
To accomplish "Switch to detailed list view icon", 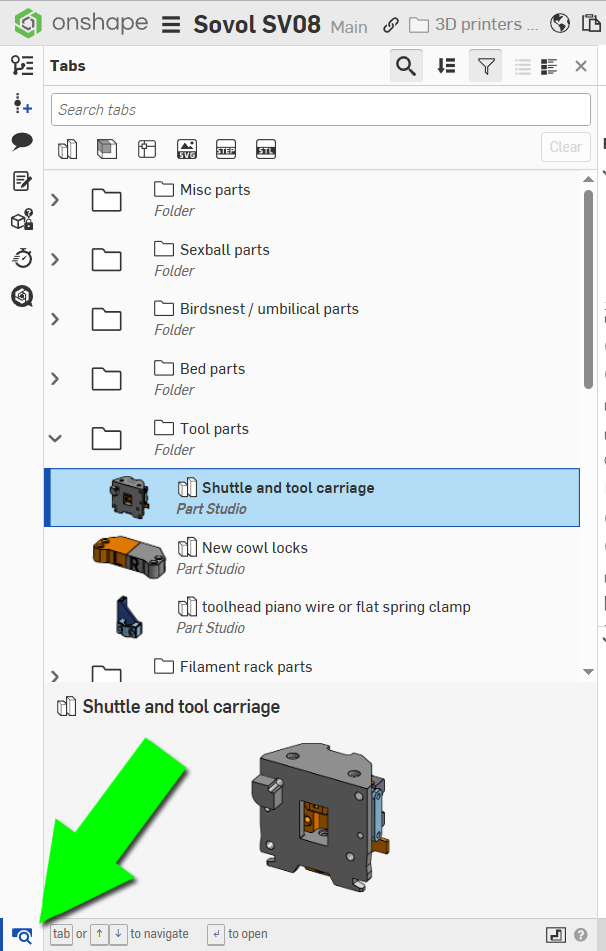I will [x=549, y=66].
